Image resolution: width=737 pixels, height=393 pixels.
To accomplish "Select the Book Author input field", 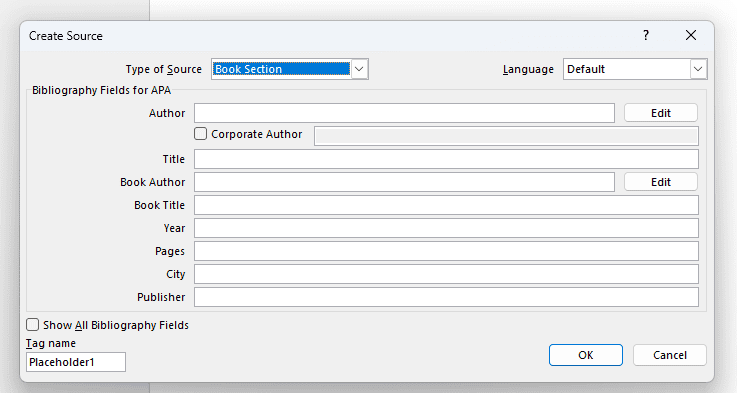I will click(x=404, y=182).
